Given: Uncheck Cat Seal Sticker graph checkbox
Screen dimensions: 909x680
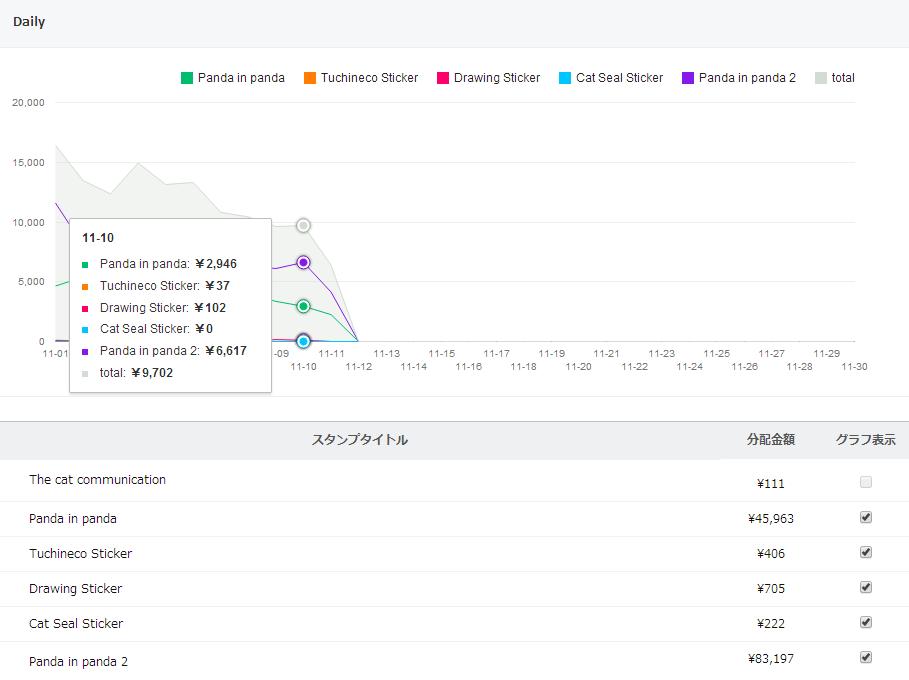Looking at the screenshot, I should click(866, 622).
